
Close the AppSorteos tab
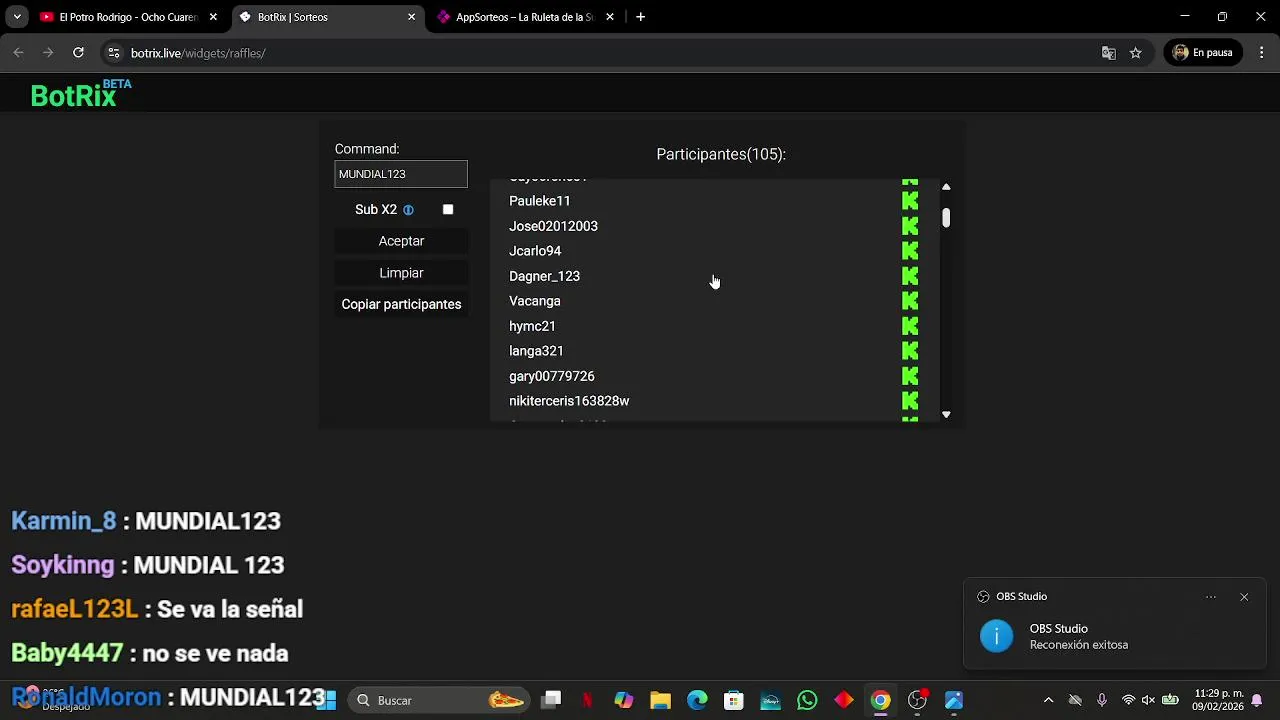point(610,17)
